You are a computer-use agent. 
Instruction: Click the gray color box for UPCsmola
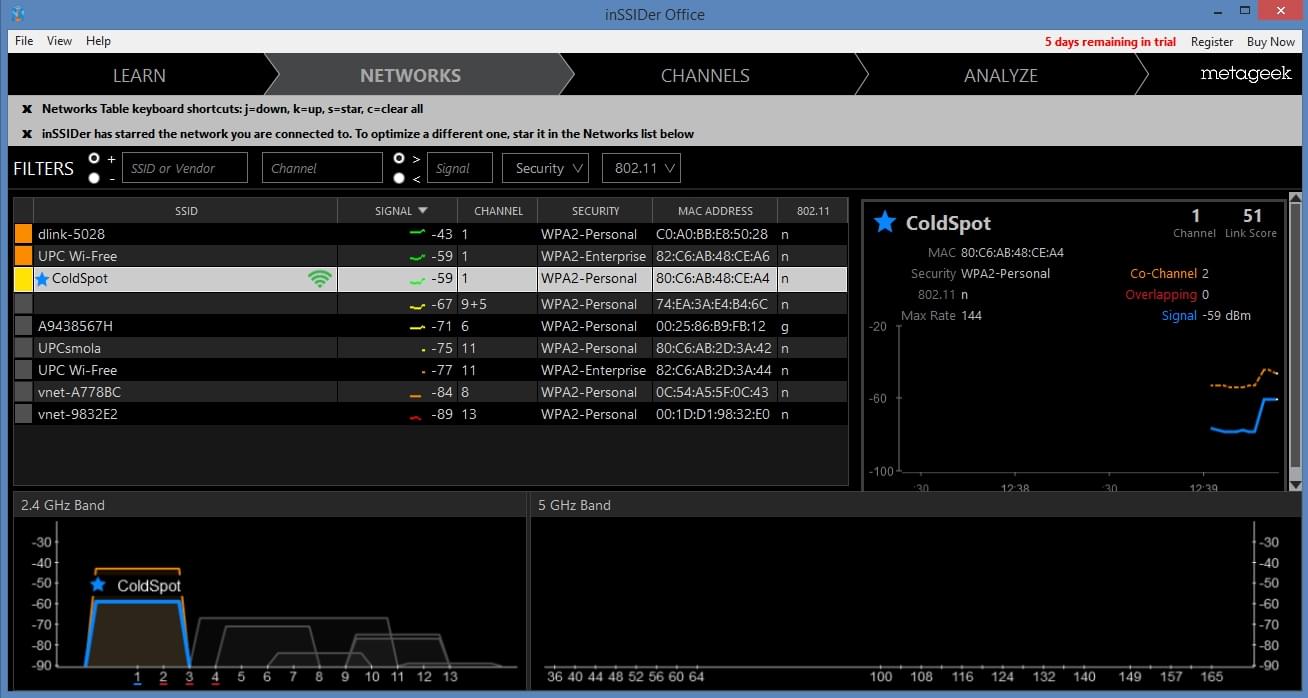click(23, 348)
